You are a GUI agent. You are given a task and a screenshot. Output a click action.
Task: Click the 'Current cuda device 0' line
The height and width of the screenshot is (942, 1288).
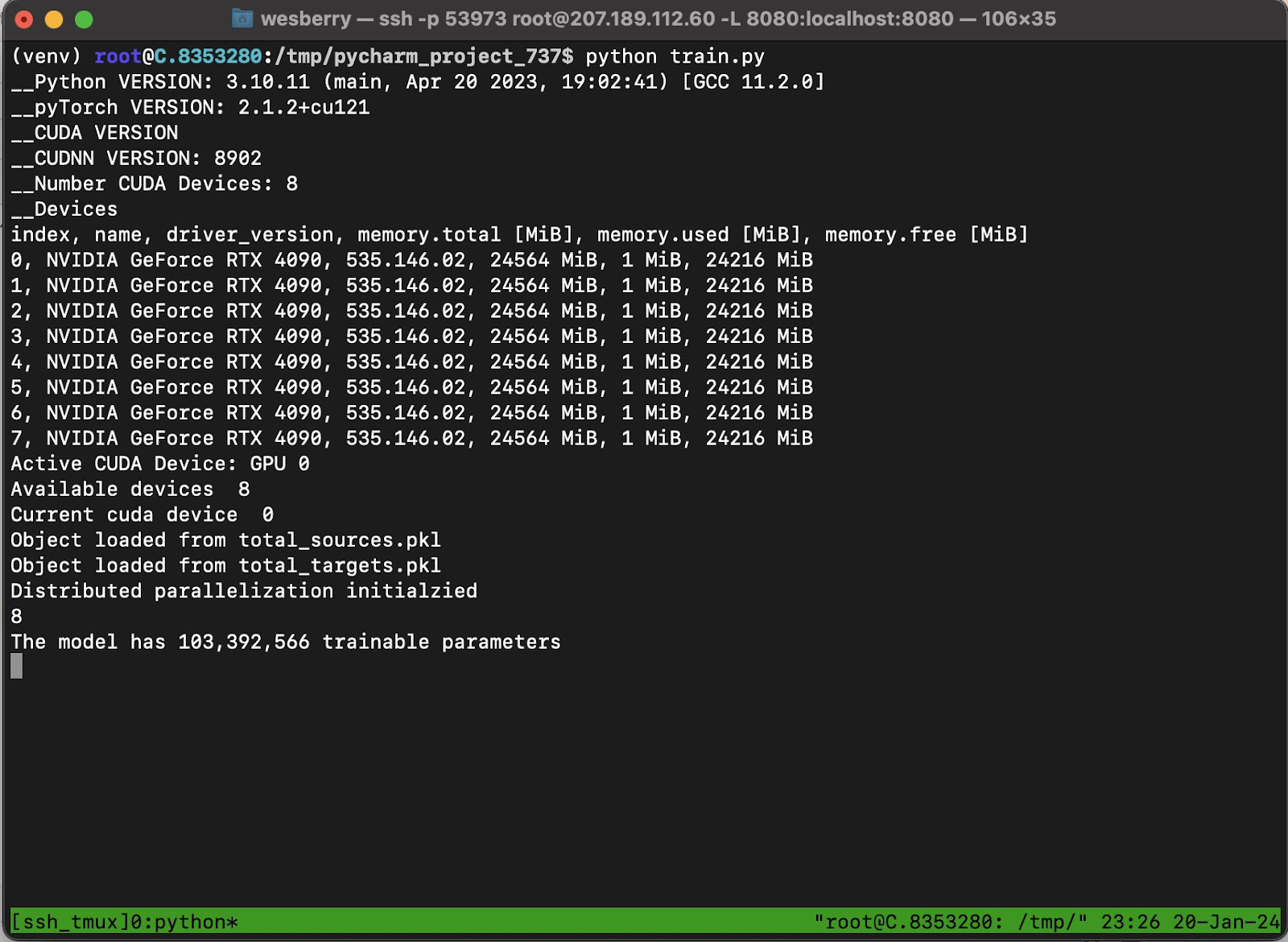(142, 515)
